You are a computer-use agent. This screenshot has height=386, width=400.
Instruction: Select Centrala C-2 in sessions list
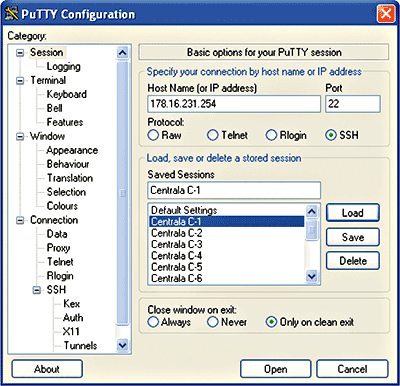point(227,233)
